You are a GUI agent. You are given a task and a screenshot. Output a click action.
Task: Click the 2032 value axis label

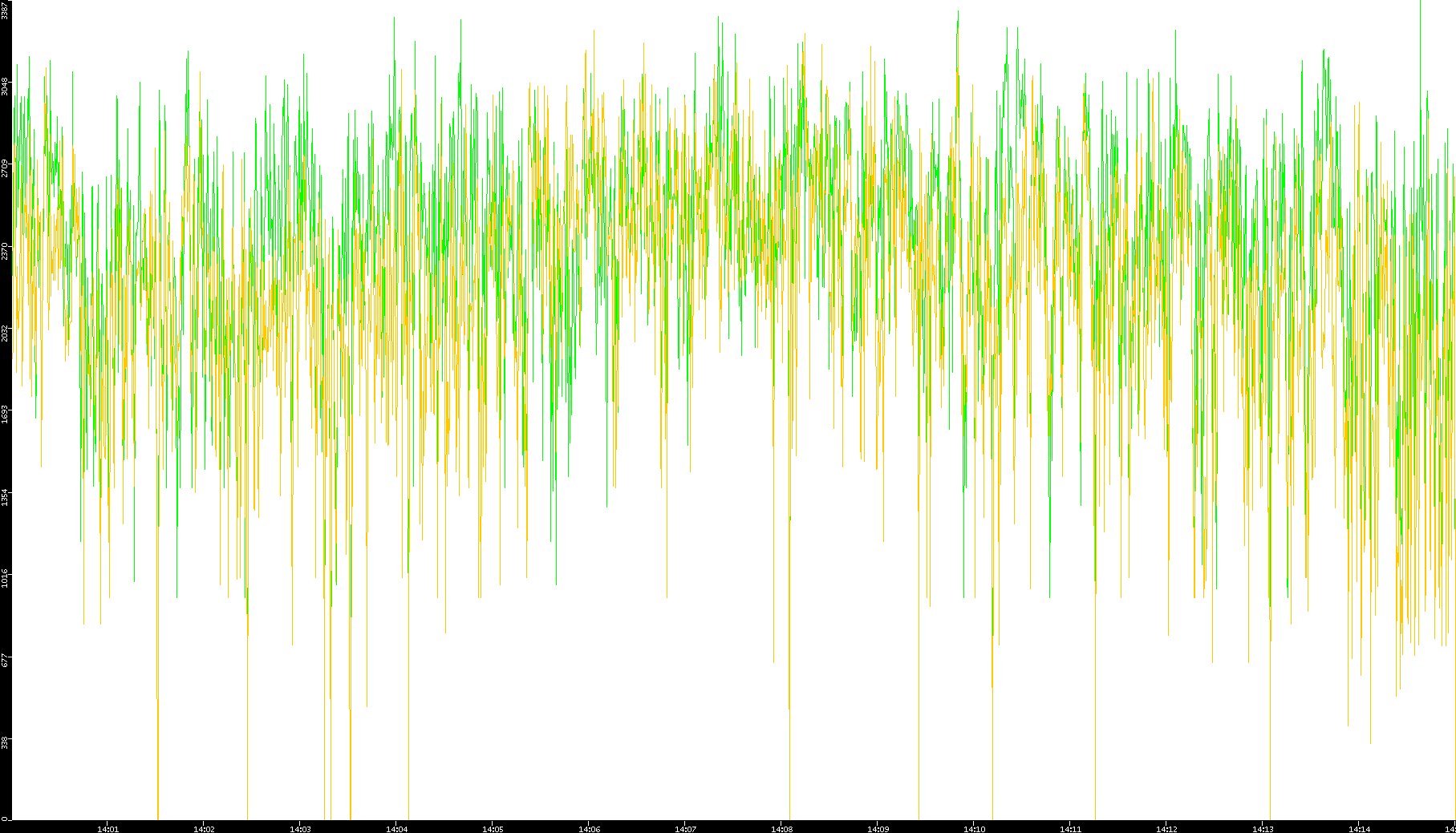[x=5, y=333]
